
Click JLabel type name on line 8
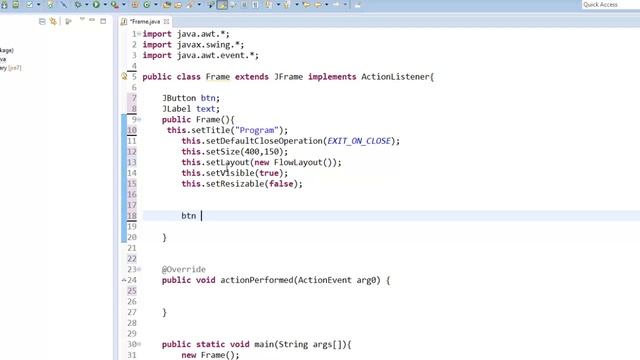click(176, 109)
